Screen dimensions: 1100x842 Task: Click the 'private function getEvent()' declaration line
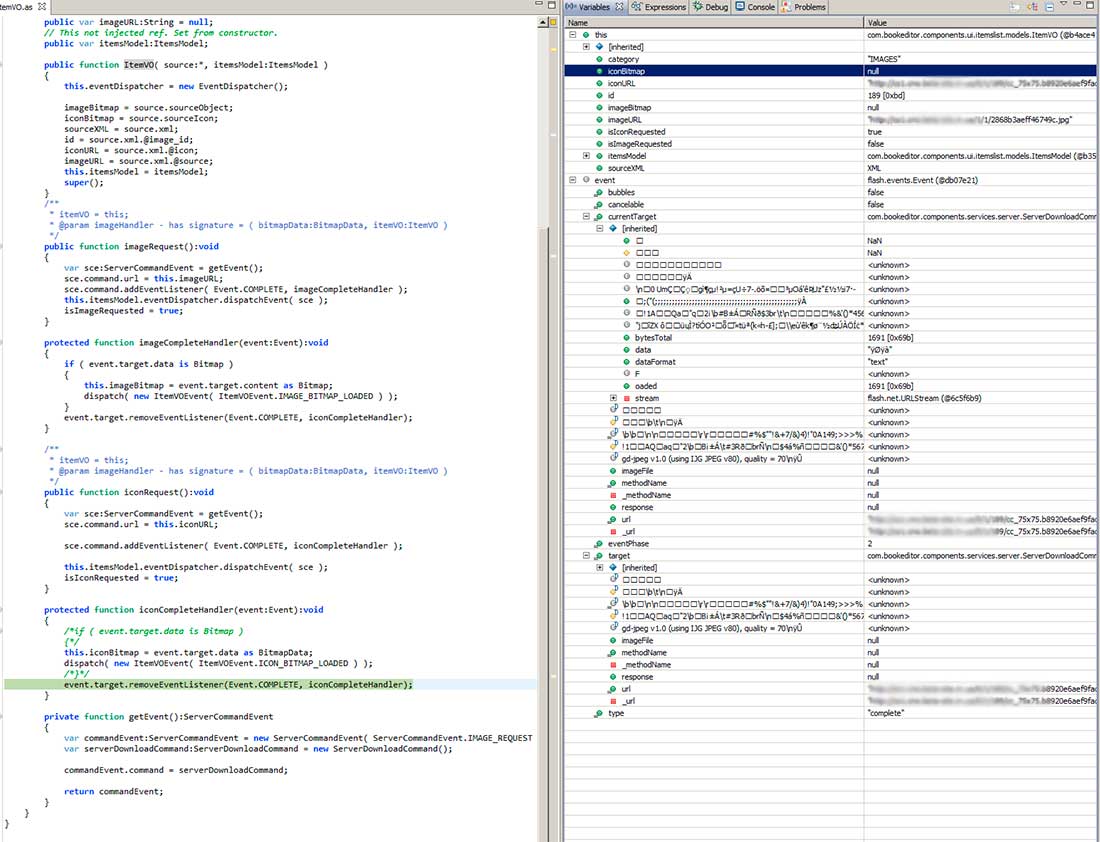pos(159,716)
